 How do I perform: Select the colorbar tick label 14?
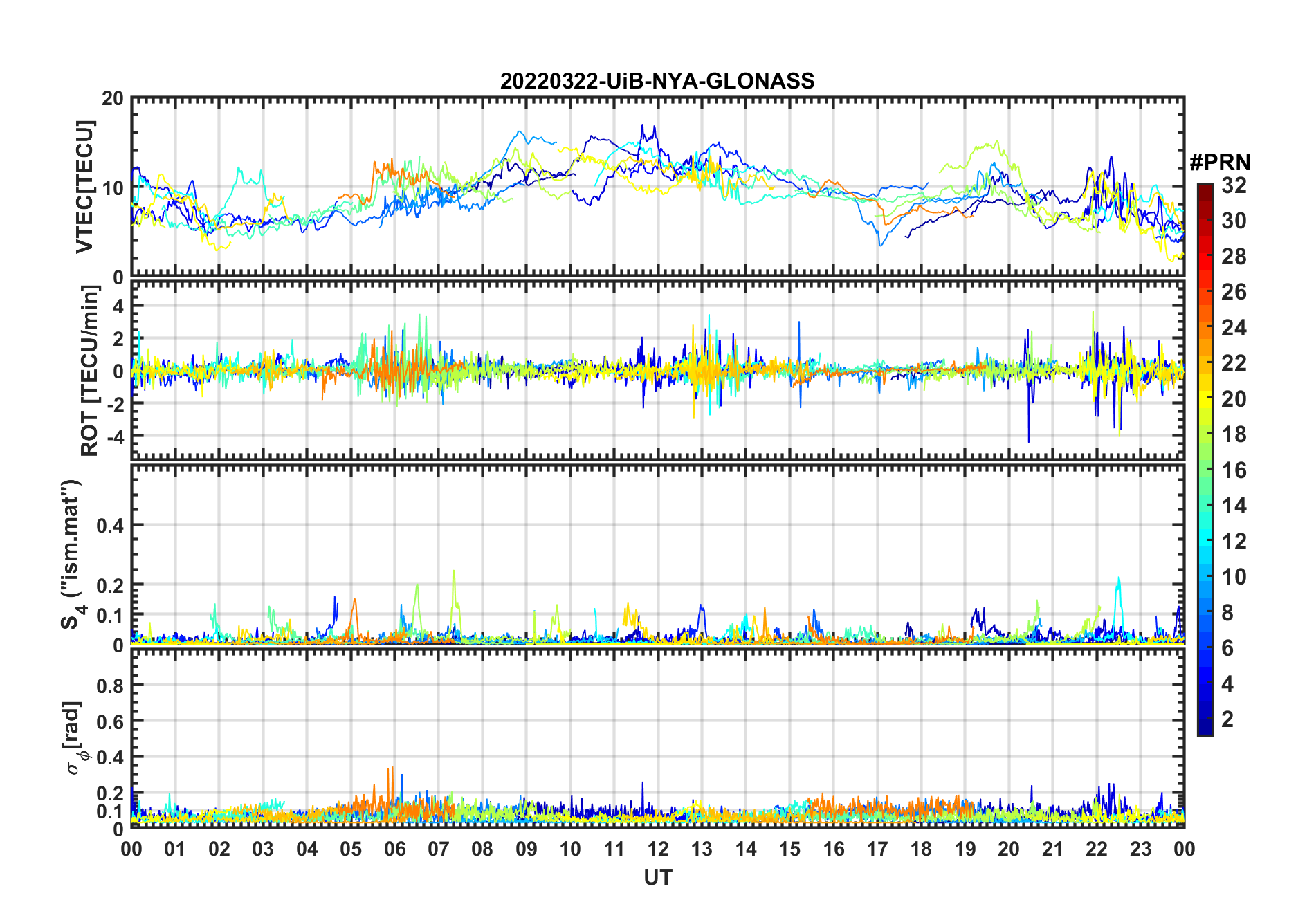click(x=1234, y=506)
